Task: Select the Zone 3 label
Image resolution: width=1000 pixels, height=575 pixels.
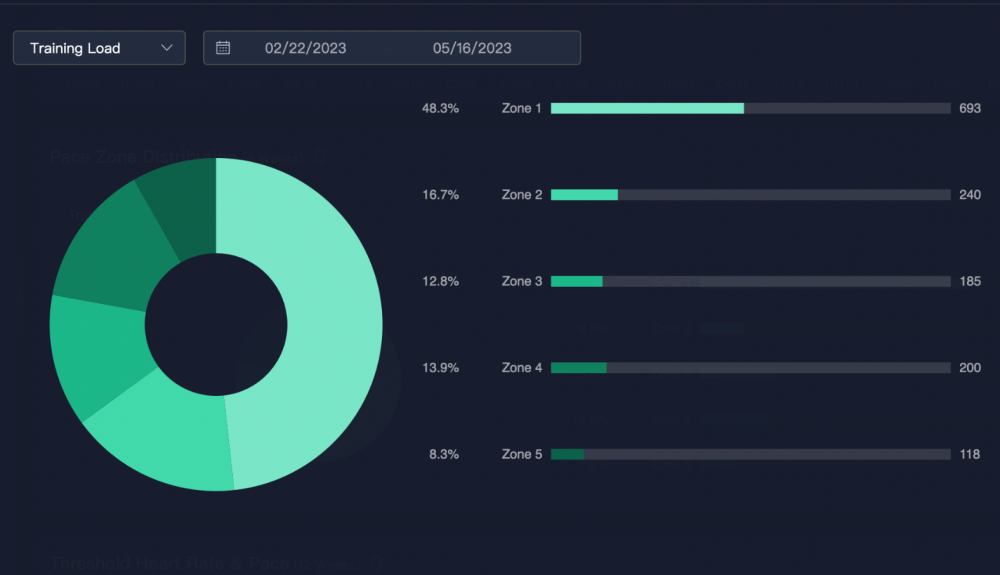Action: click(x=522, y=281)
